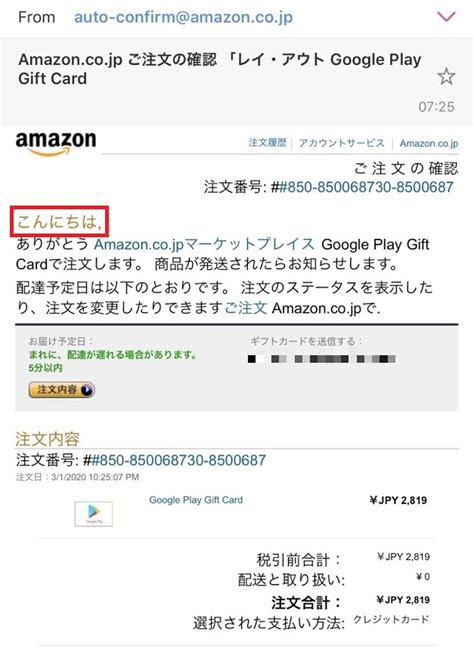Click the 注文内容 yellow button
Screen dimensions: 474x653
coord(62,390)
